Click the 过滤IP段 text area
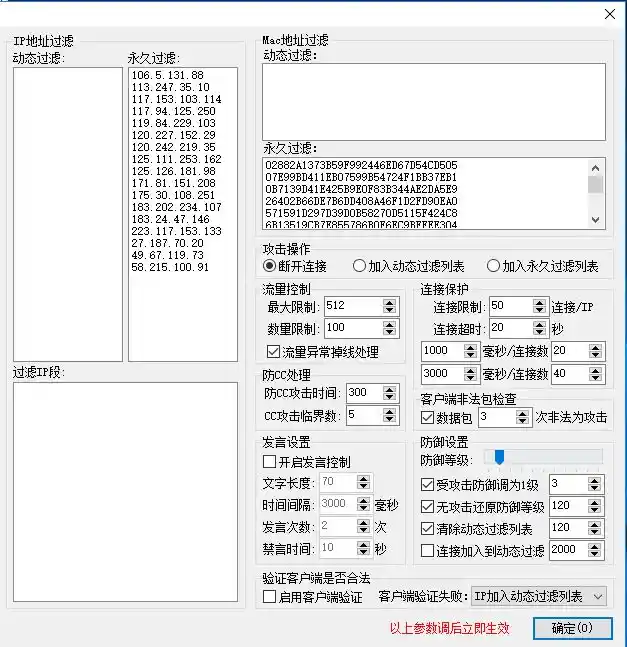627x647 pixels. 125,492
